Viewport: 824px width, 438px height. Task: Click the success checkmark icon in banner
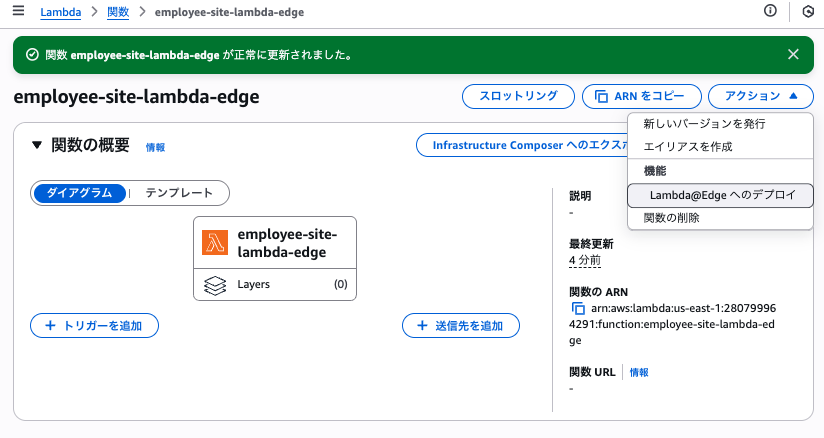(32, 55)
